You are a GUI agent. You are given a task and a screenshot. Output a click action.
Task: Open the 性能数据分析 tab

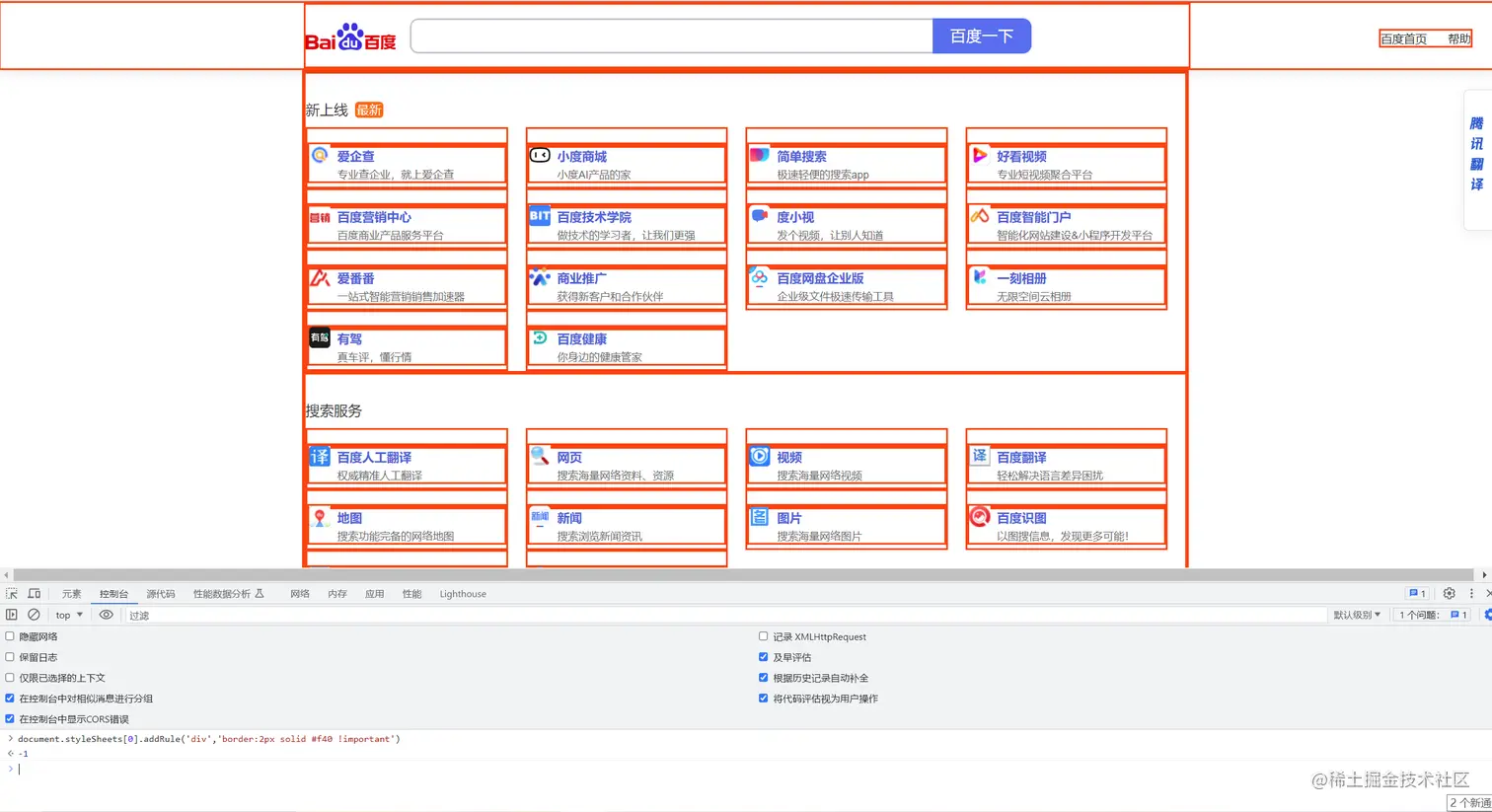228,594
